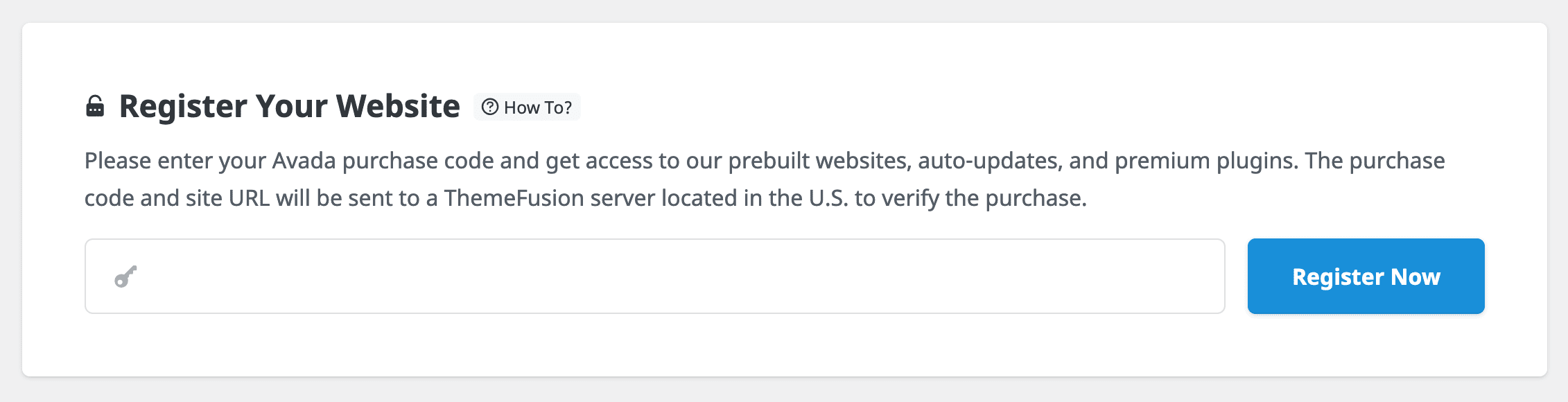
Task: Click the question mark circle icon
Action: [490, 107]
